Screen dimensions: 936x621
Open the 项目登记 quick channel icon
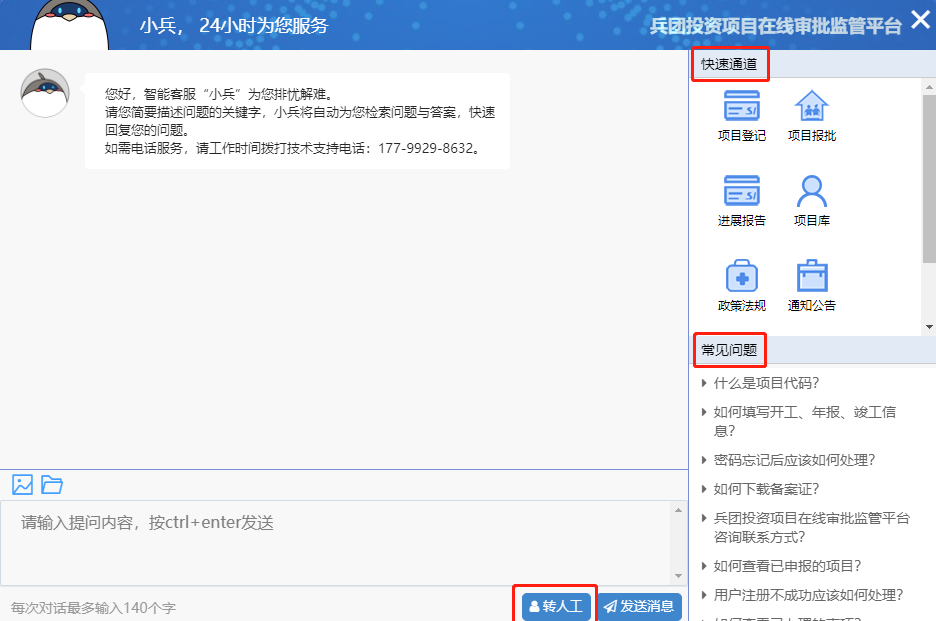click(741, 108)
